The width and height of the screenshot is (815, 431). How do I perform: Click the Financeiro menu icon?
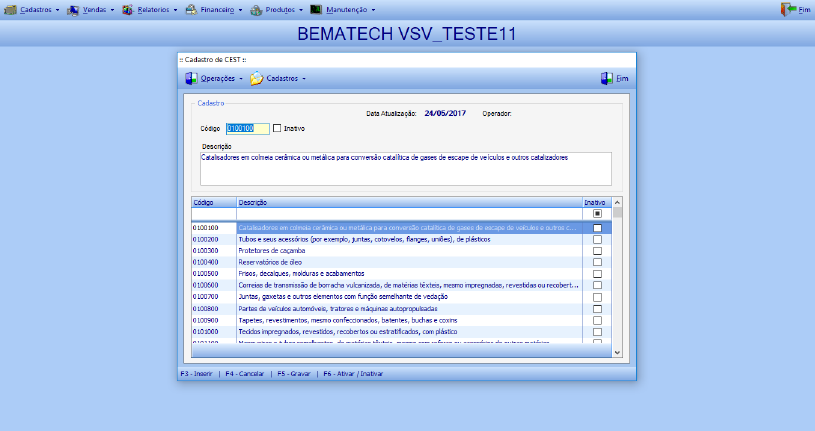(191, 10)
